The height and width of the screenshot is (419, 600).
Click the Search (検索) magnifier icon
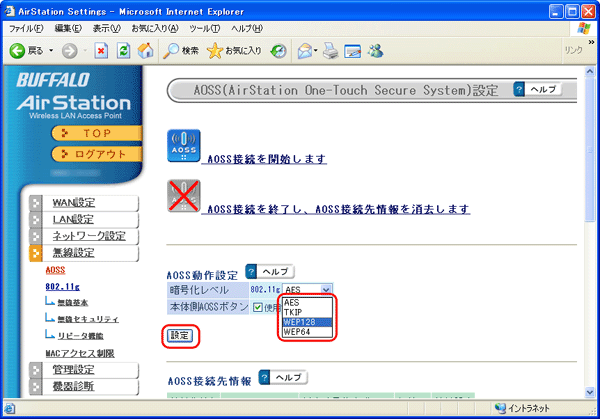coord(171,51)
